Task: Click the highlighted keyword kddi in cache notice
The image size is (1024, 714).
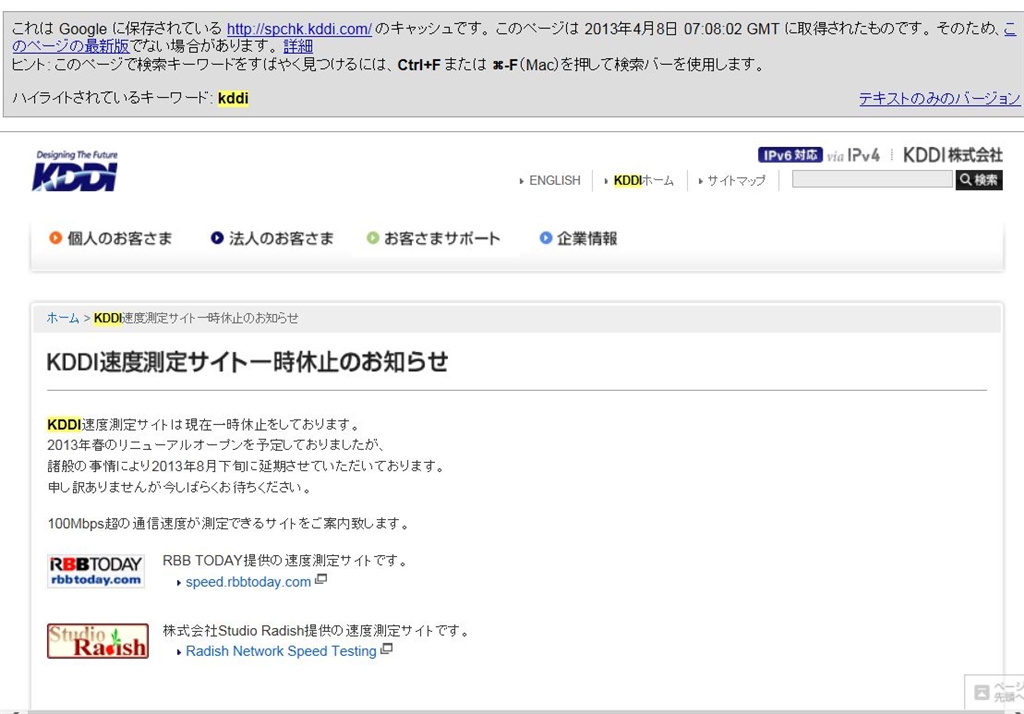Action: pos(233,99)
